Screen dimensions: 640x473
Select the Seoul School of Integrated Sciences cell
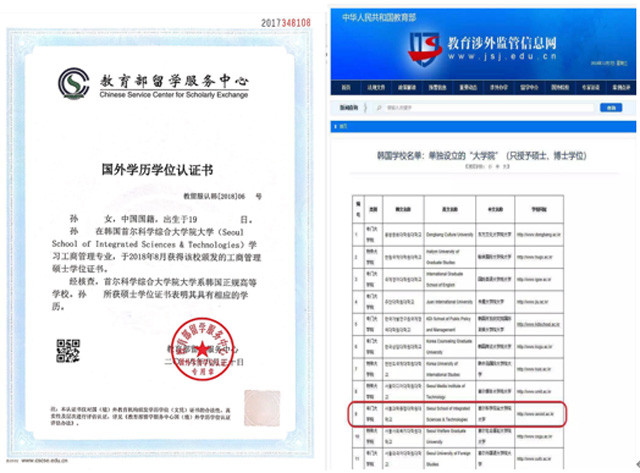pyautogui.click(x=450, y=414)
